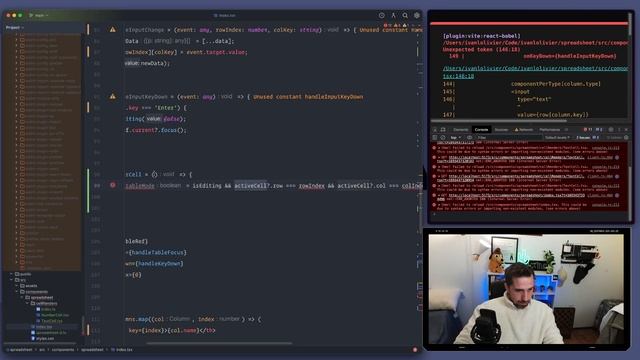Viewport: 640px width, 360px height.
Task: Toggle the console sidebar icon
Action: [435, 138]
